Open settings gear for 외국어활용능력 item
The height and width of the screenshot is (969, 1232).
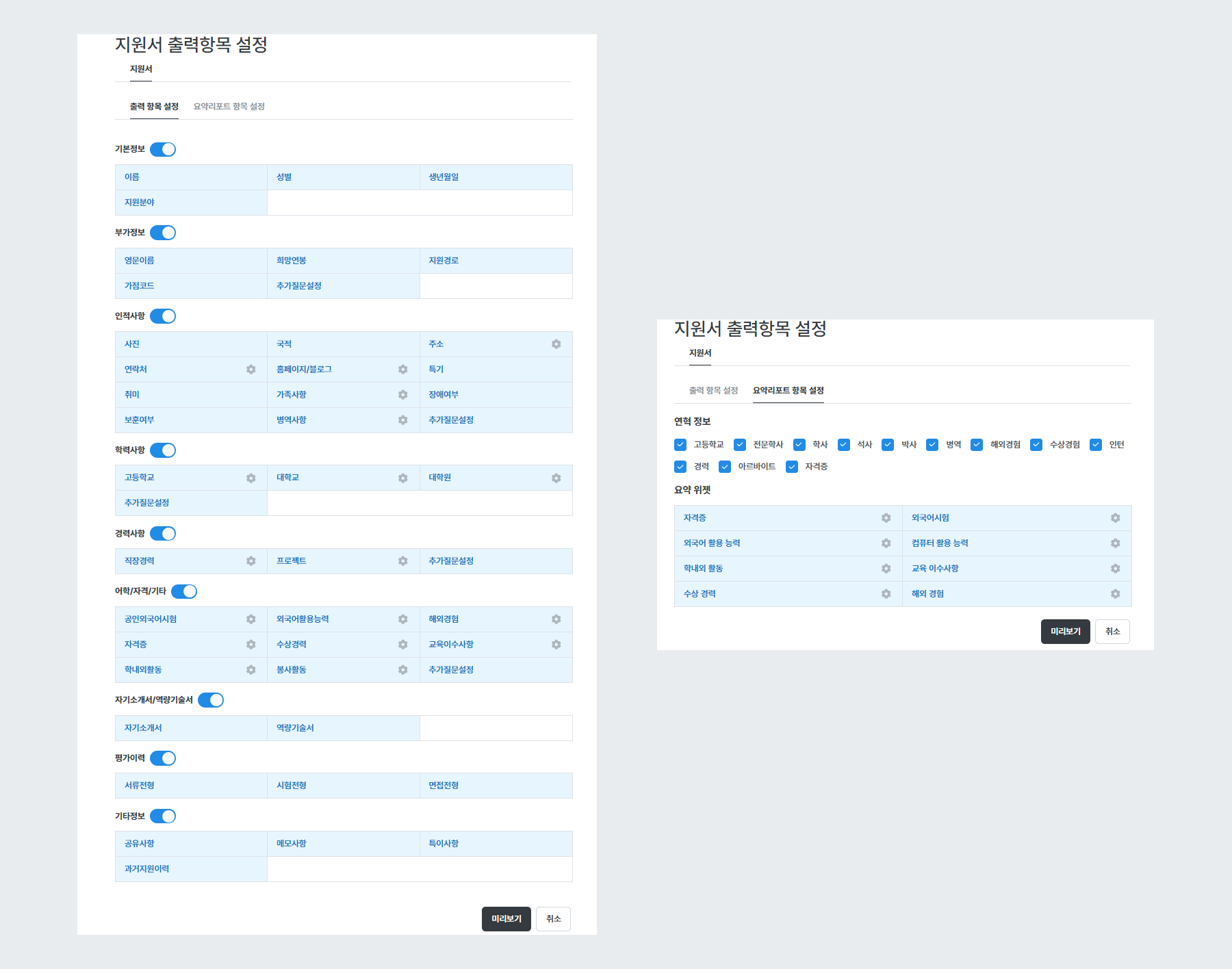[403, 619]
